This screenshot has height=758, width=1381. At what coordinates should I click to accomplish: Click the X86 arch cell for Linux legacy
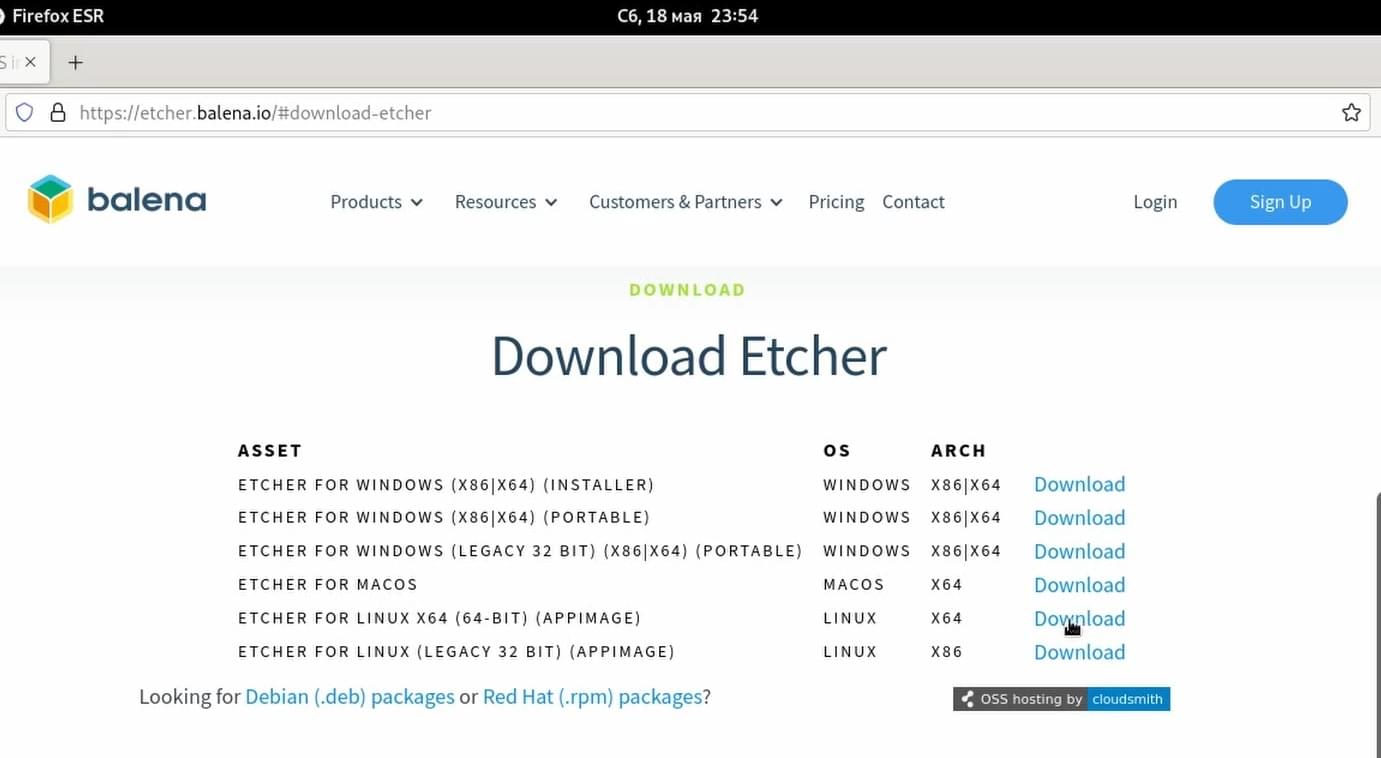point(947,652)
